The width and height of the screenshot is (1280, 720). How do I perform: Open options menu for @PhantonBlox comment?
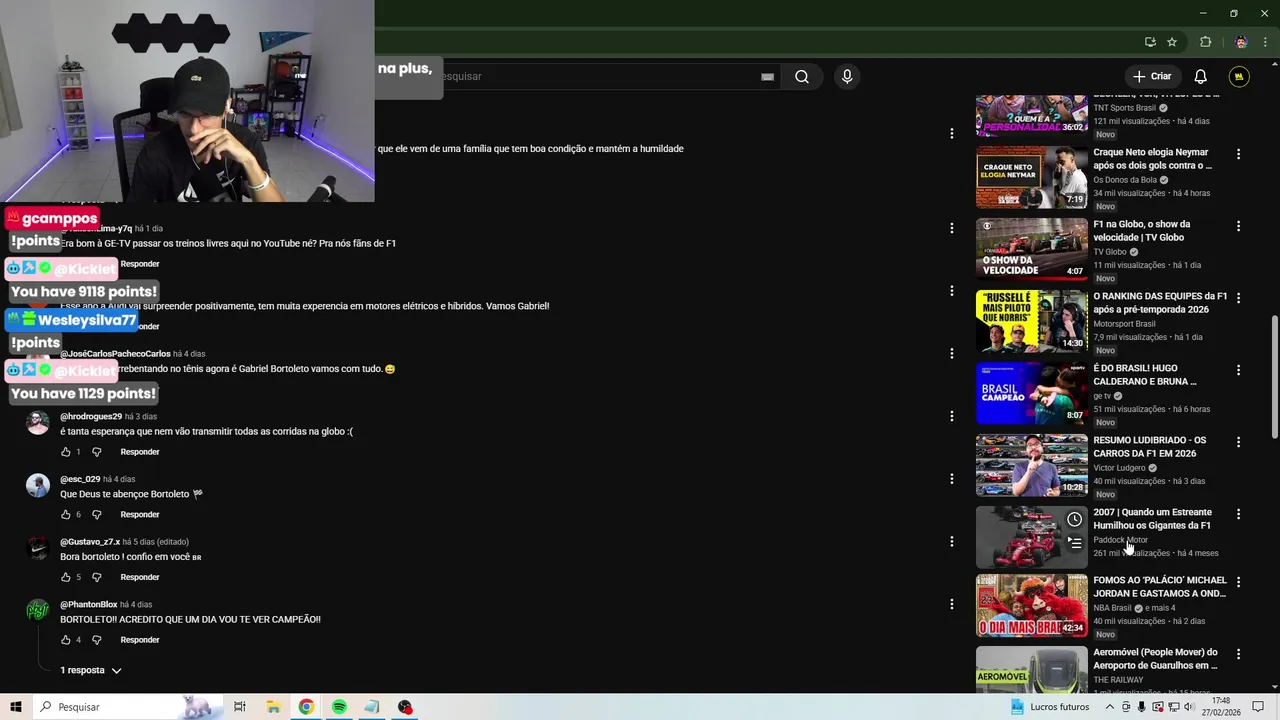(951, 604)
